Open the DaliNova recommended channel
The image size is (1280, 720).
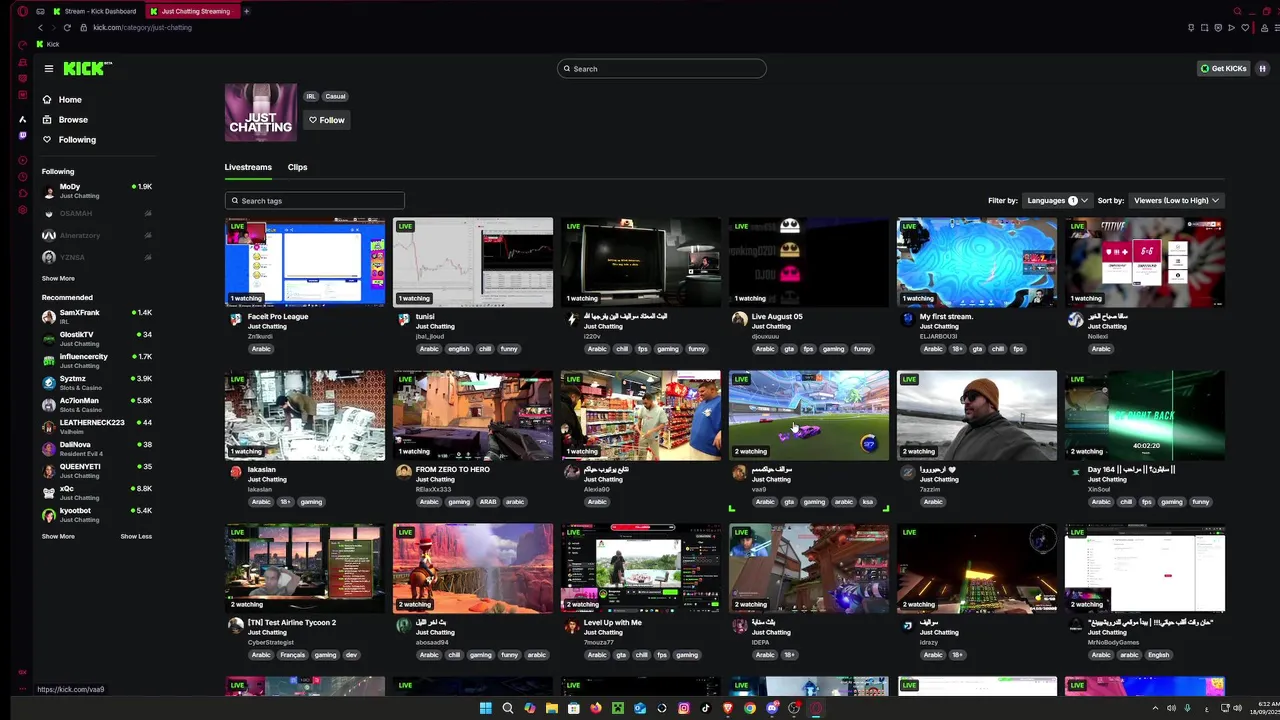tap(97, 449)
